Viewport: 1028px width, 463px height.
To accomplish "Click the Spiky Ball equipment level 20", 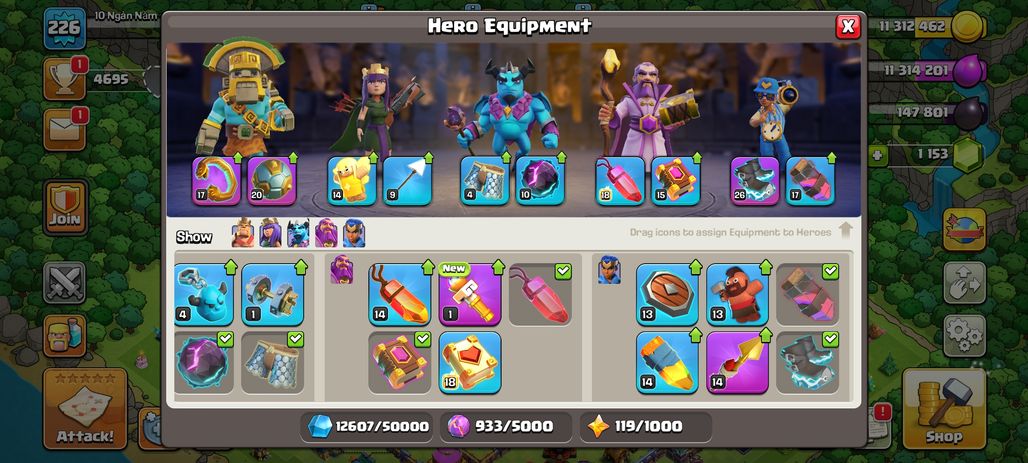I will click(272, 181).
